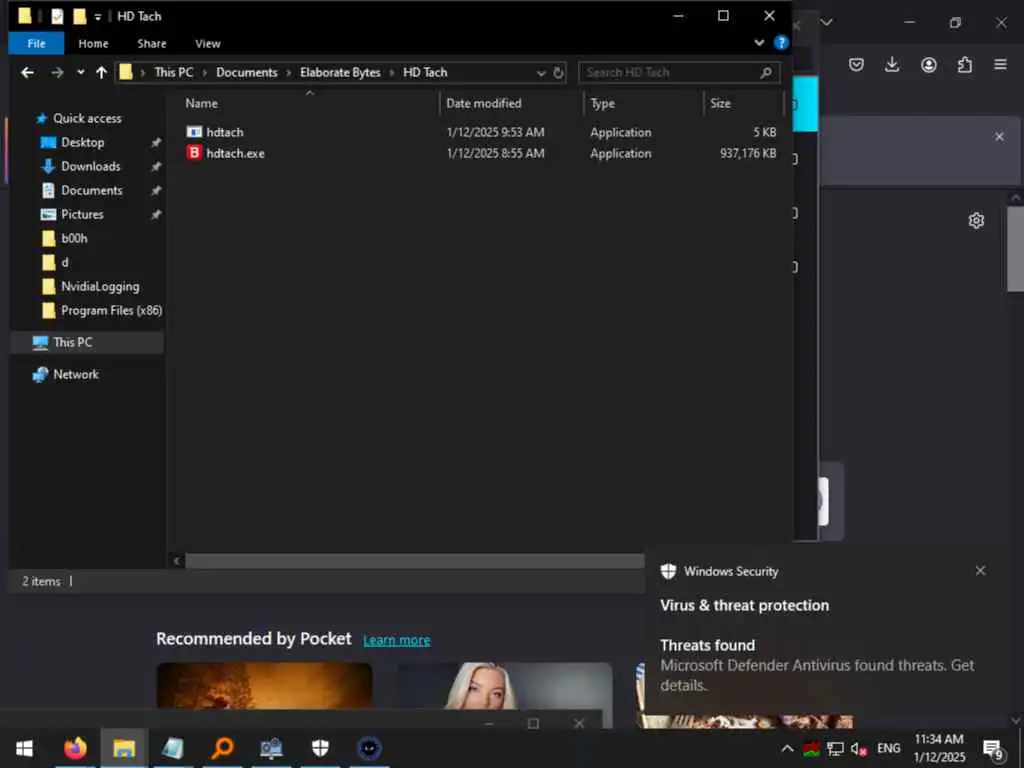Select the hdtach application file
This screenshot has width=1024, height=768.
pyautogui.click(x=225, y=132)
